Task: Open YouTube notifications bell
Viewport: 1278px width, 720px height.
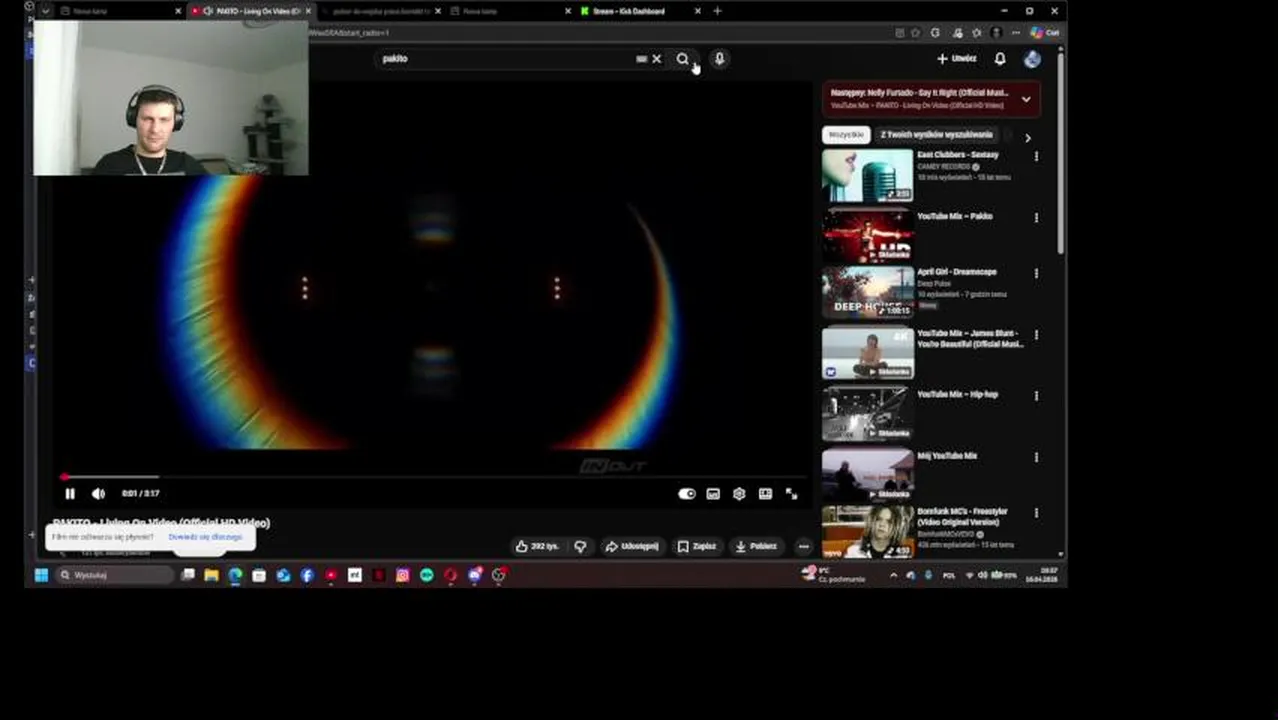Action: (x=1000, y=59)
